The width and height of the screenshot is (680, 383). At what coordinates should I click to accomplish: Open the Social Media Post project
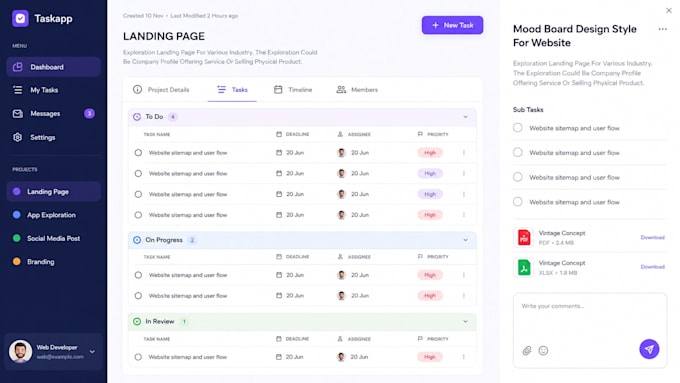pyautogui.click(x=53, y=239)
